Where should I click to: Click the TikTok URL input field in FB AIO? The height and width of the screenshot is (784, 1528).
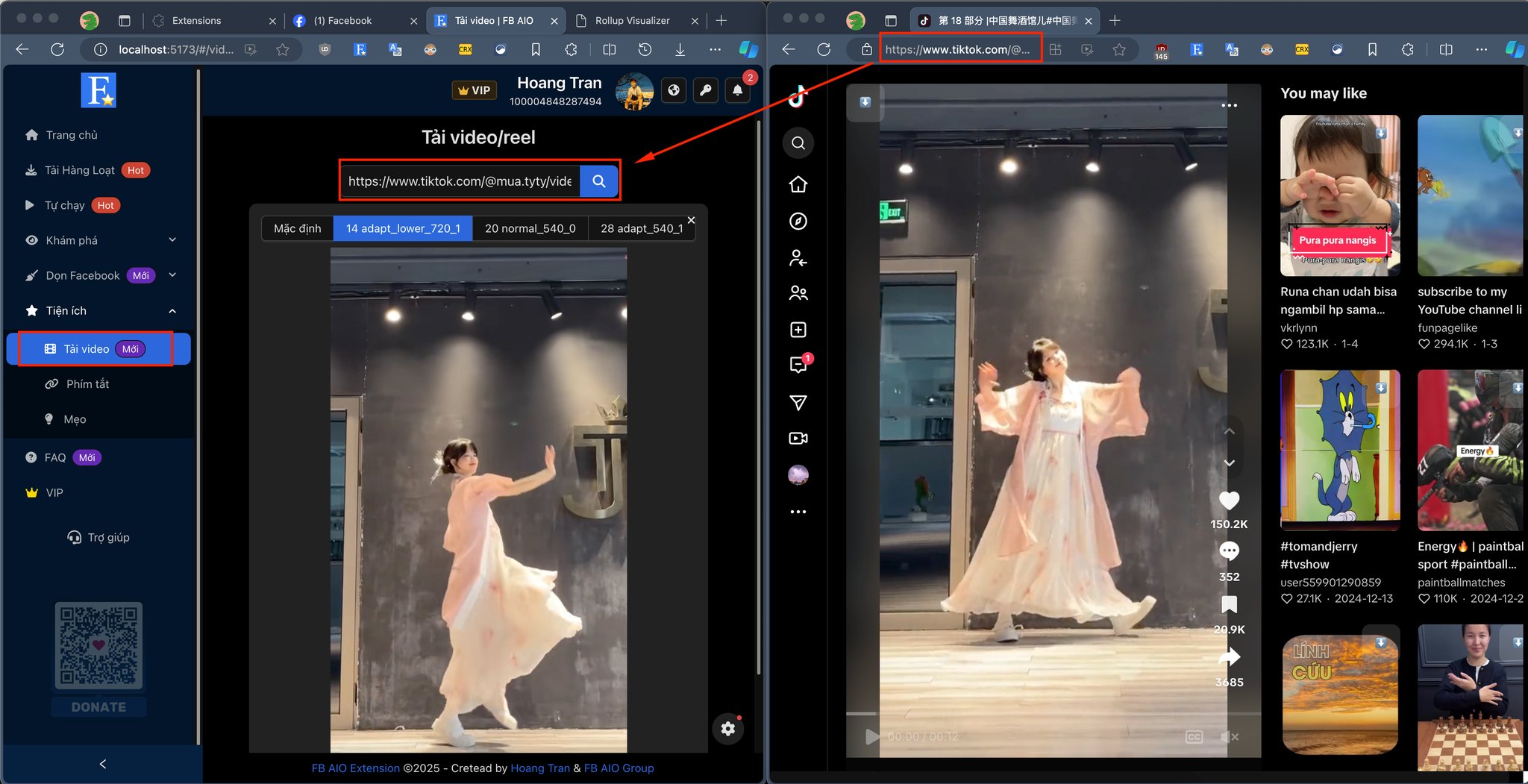click(x=460, y=181)
